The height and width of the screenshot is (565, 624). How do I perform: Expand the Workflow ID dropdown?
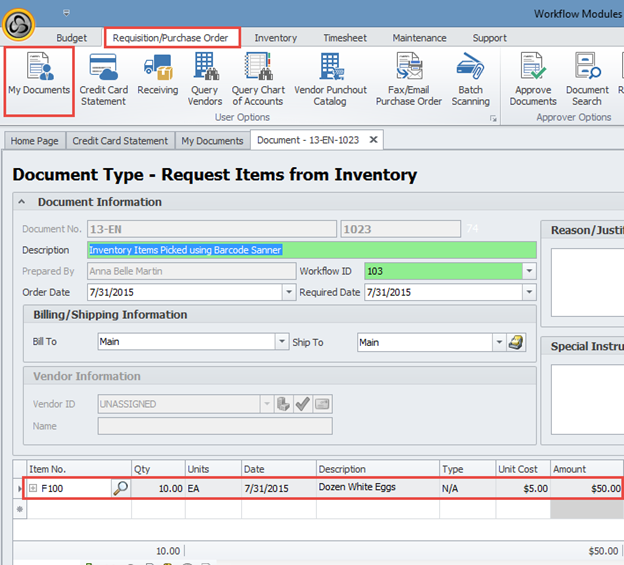529,271
